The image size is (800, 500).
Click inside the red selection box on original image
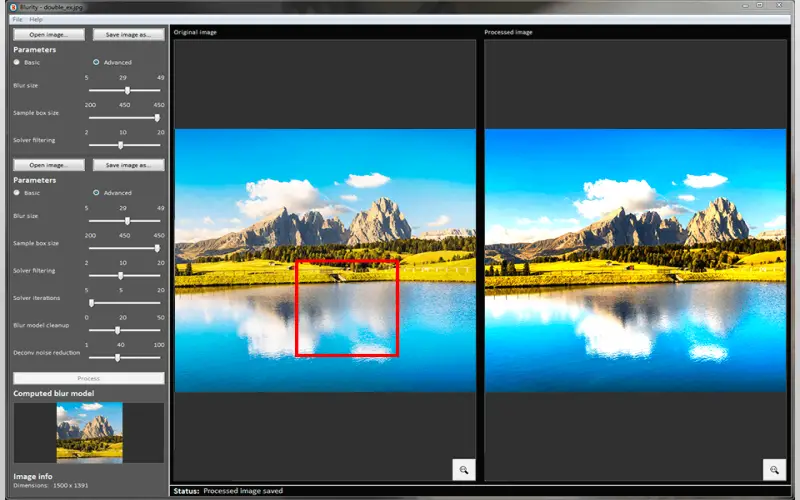347,308
